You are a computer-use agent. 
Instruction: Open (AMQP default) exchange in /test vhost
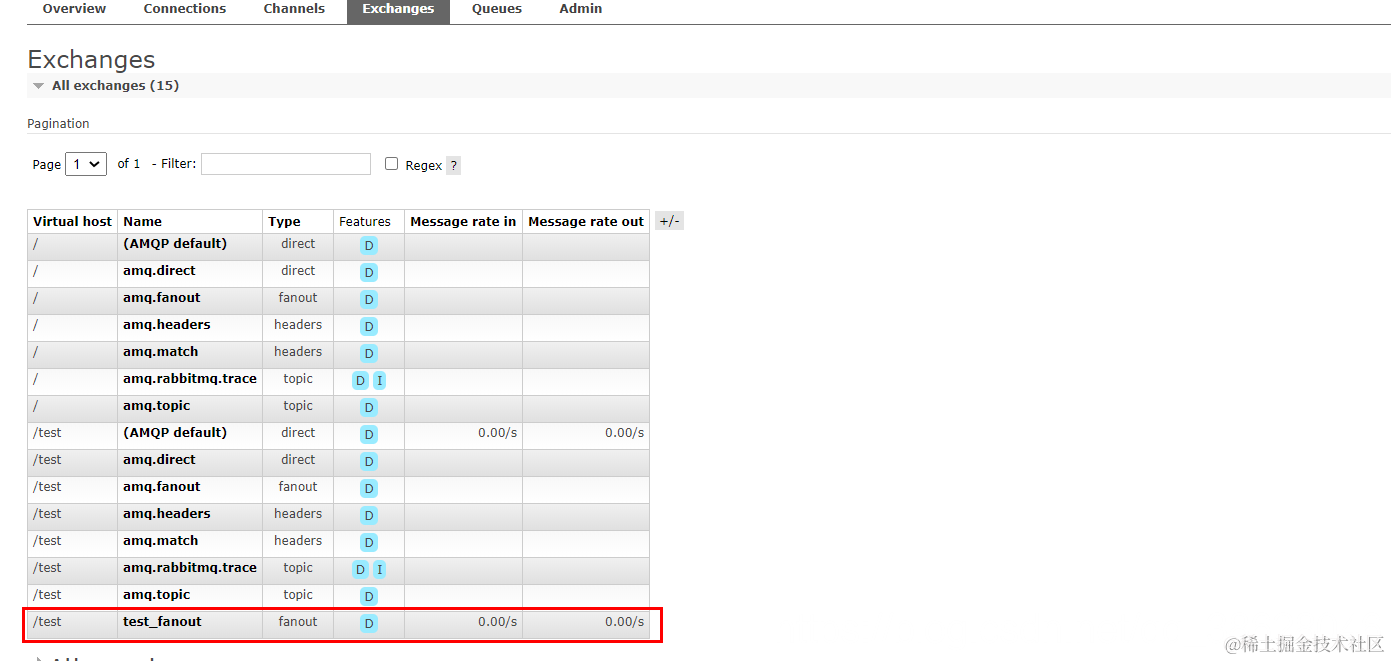[x=175, y=433]
